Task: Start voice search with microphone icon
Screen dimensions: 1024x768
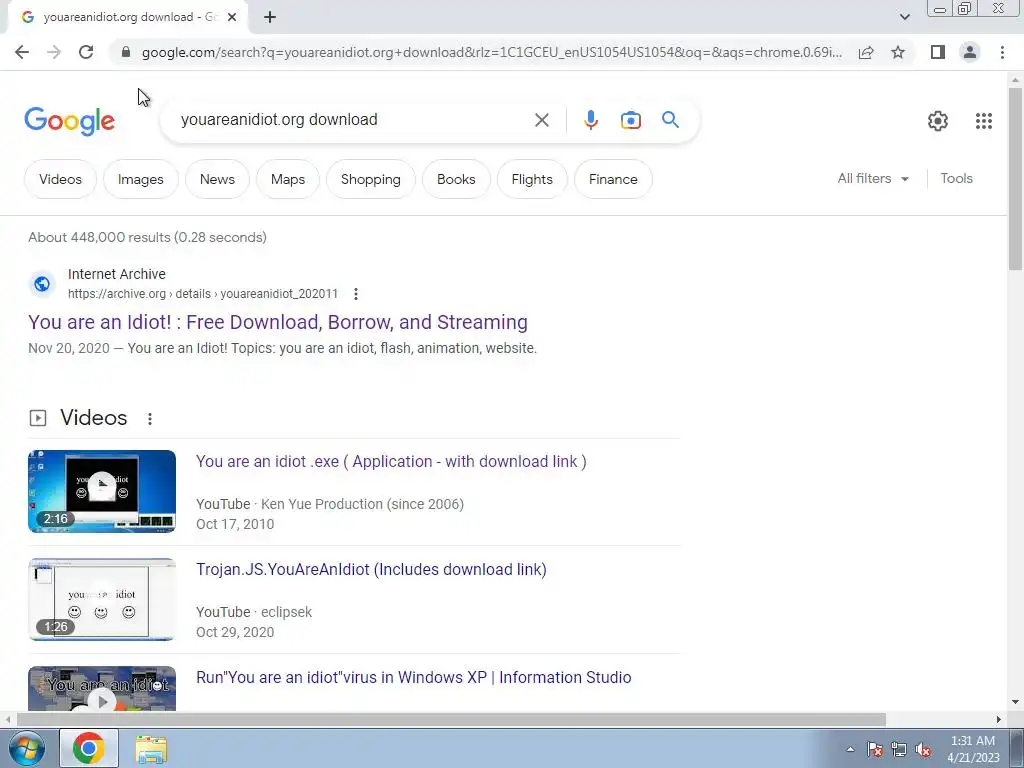Action: point(590,120)
